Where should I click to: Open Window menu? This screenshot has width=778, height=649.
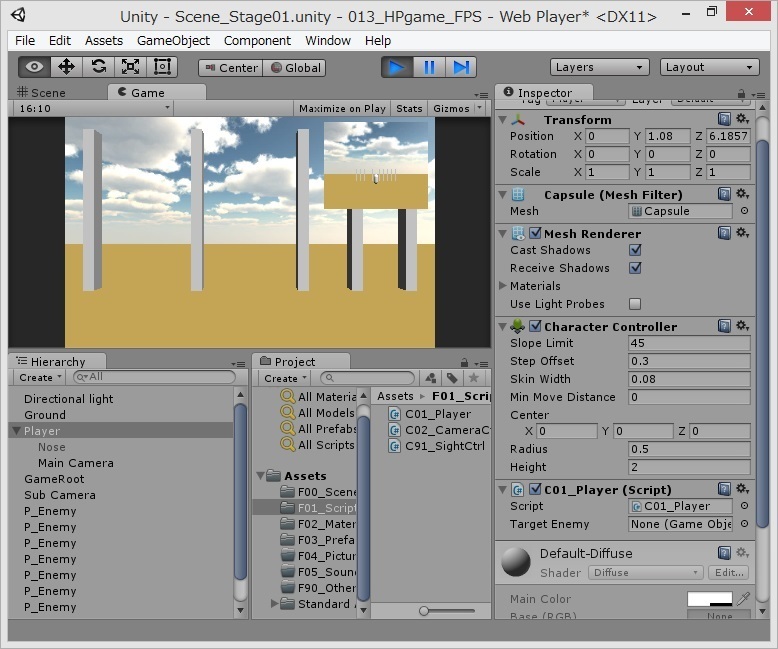click(328, 41)
